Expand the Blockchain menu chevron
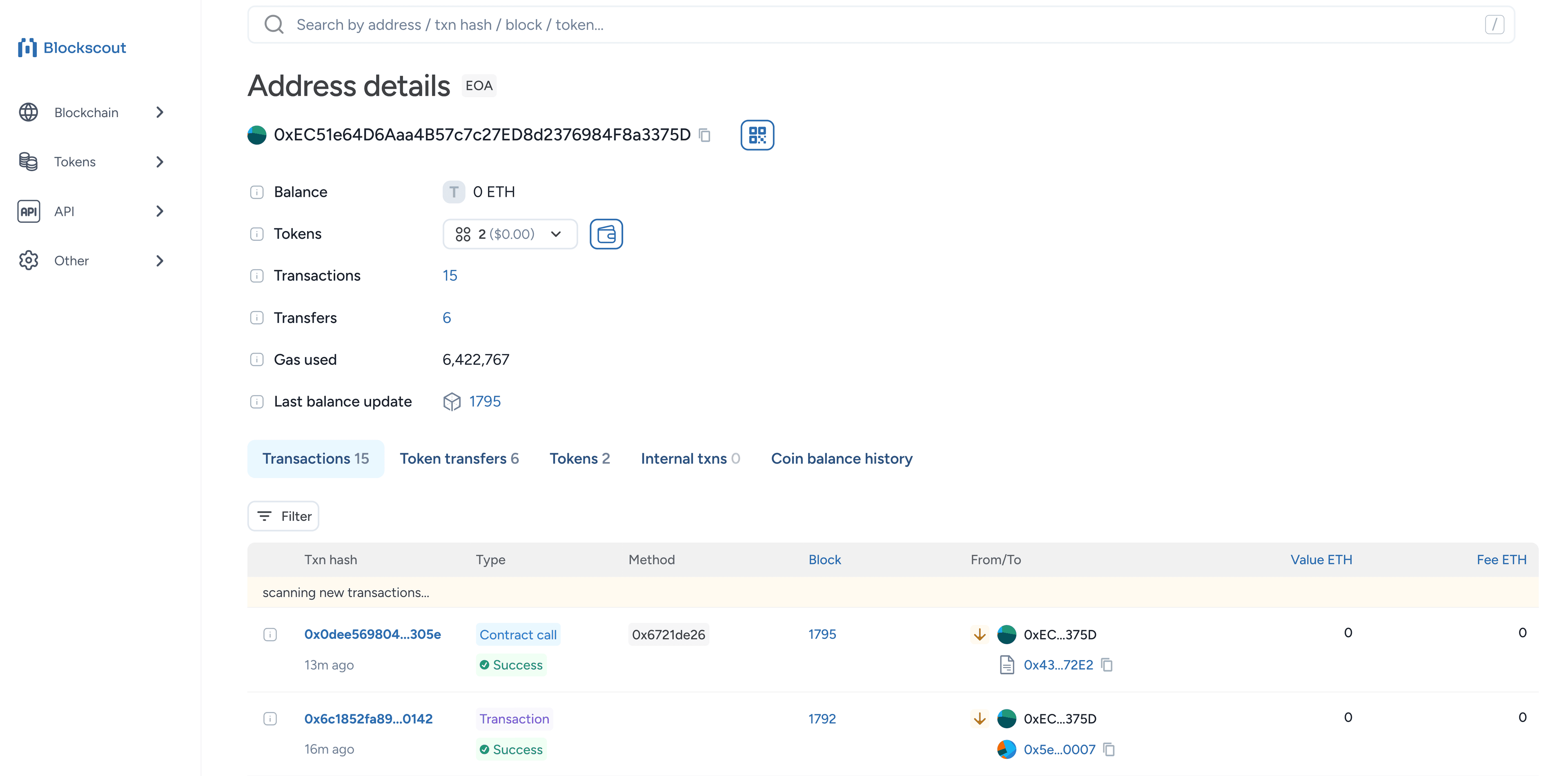 (160, 112)
